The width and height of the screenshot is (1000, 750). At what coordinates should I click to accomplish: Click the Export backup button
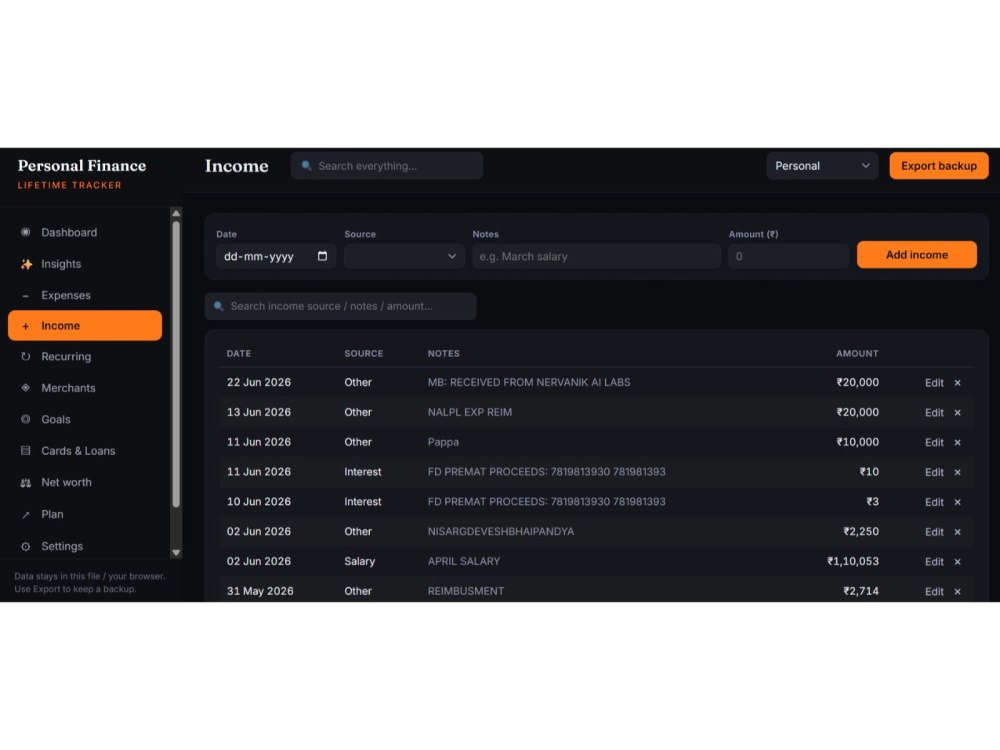point(939,166)
